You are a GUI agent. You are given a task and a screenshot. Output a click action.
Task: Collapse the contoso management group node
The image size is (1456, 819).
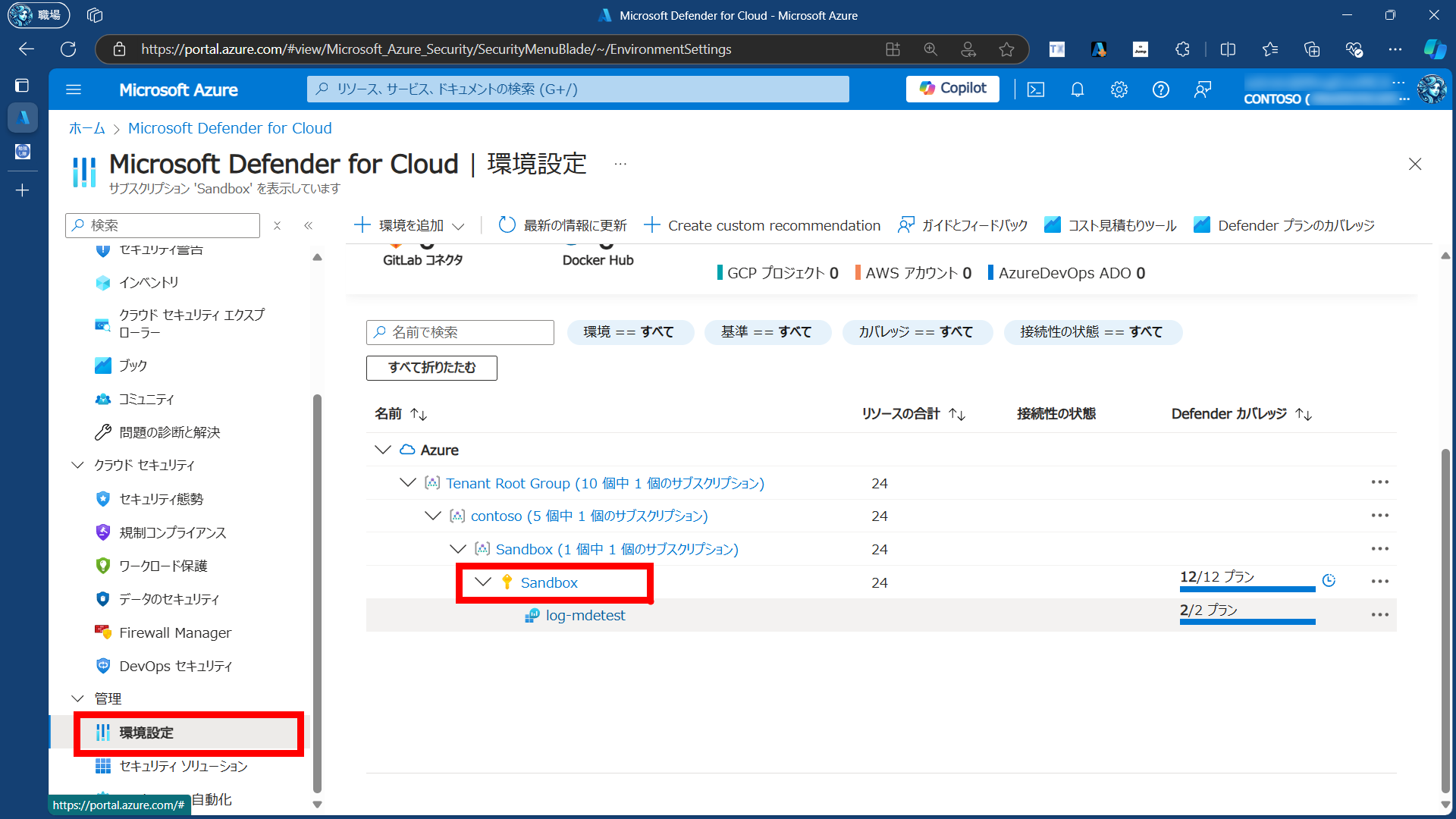click(x=433, y=516)
